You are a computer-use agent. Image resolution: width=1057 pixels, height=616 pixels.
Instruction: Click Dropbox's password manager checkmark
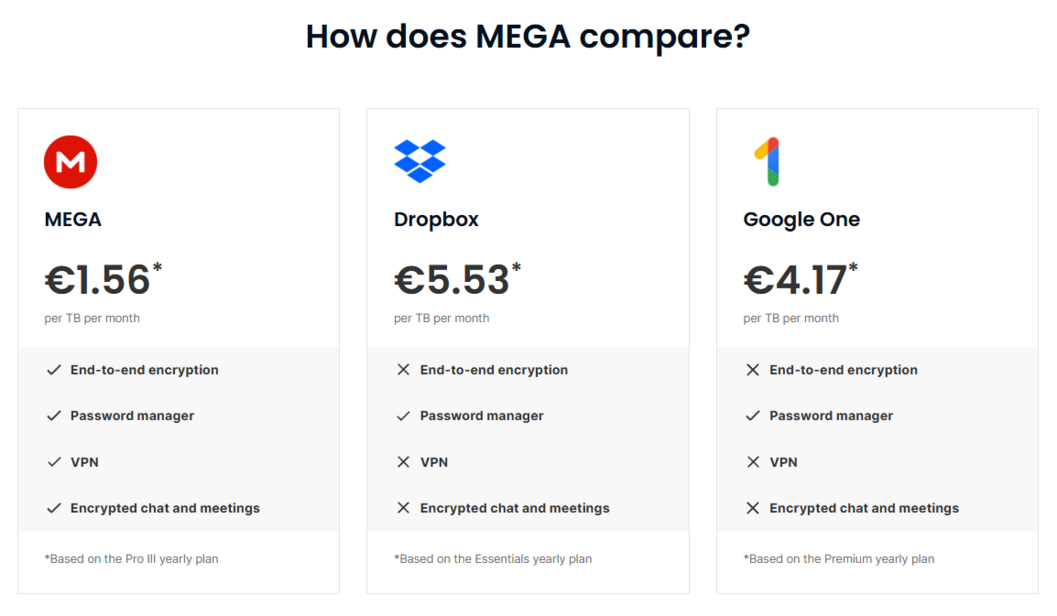(404, 416)
